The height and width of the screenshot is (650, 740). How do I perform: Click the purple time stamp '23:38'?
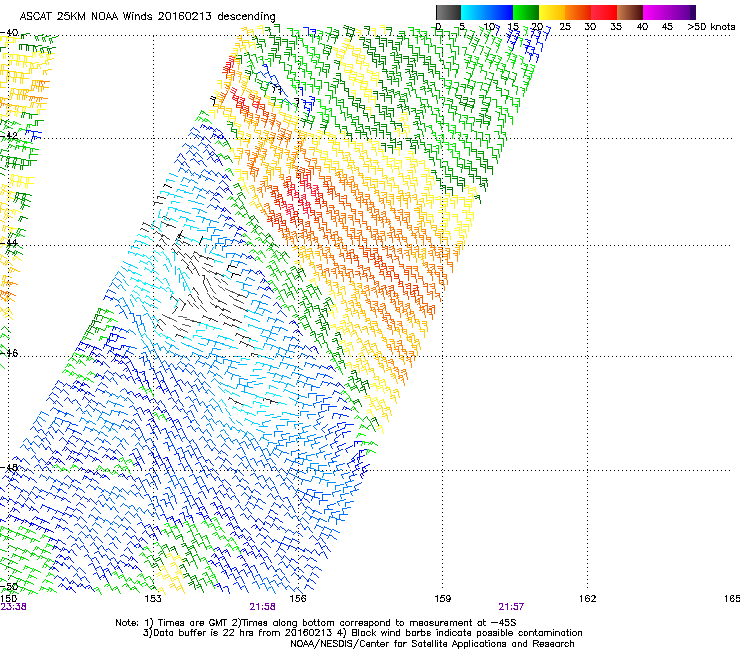(14, 607)
